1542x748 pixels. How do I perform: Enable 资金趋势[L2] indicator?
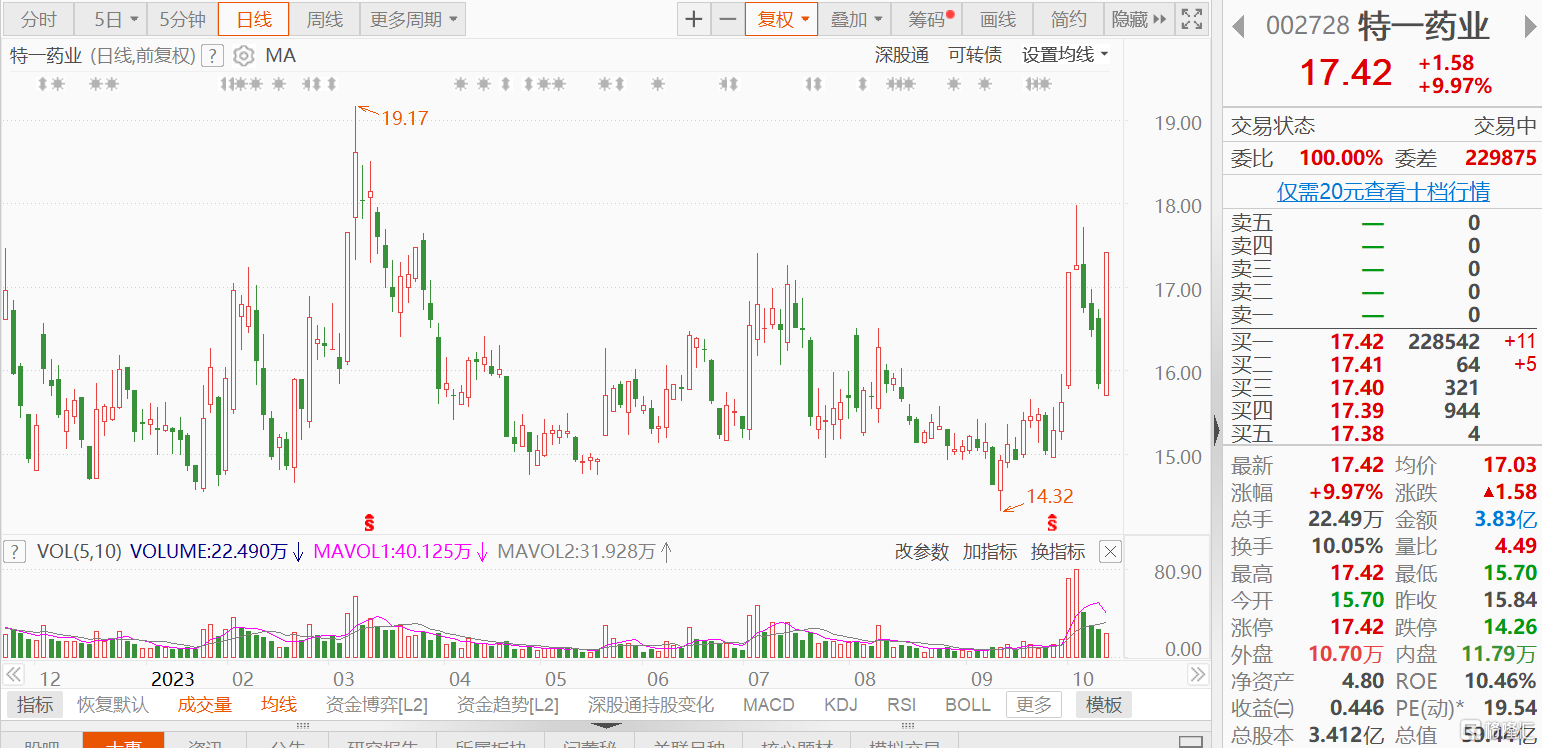coord(508,705)
